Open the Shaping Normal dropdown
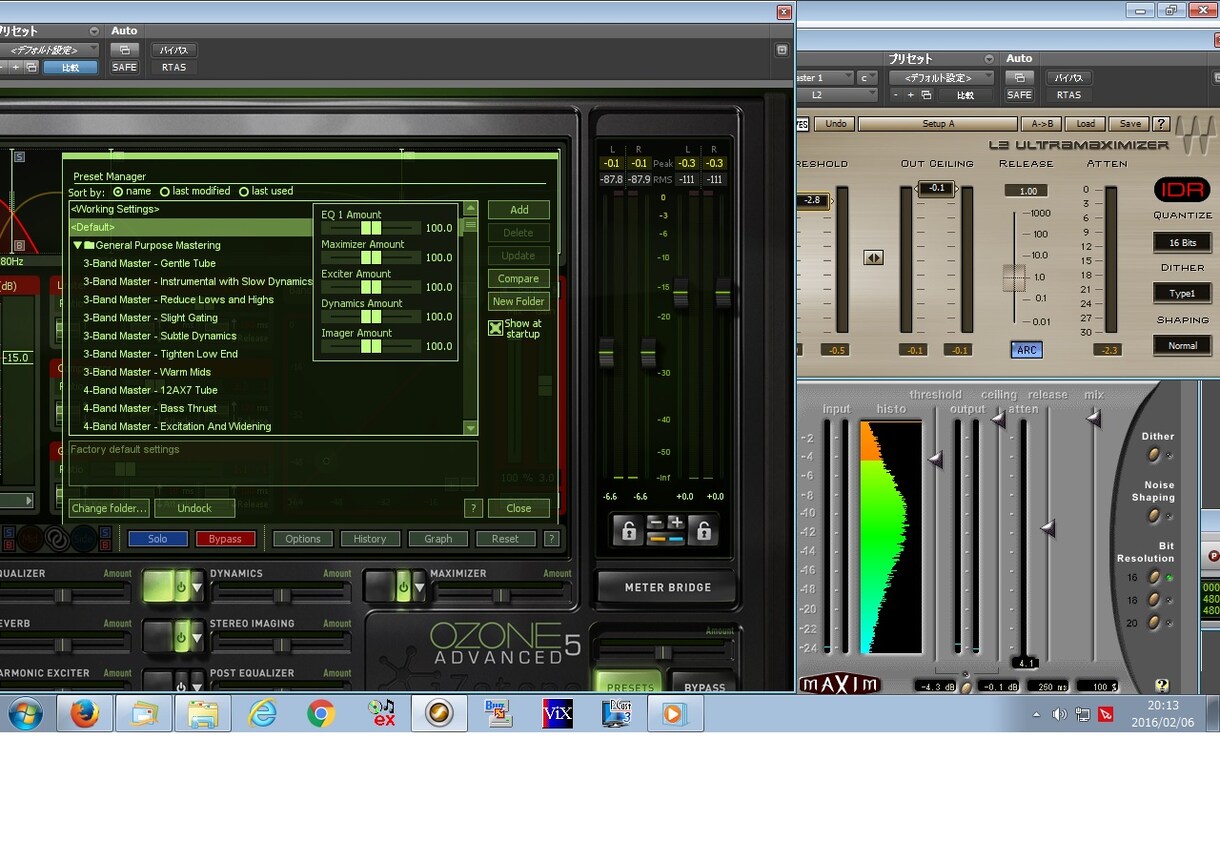Image resolution: width=1220 pixels, height=841 pixels. click(1182, 346)
